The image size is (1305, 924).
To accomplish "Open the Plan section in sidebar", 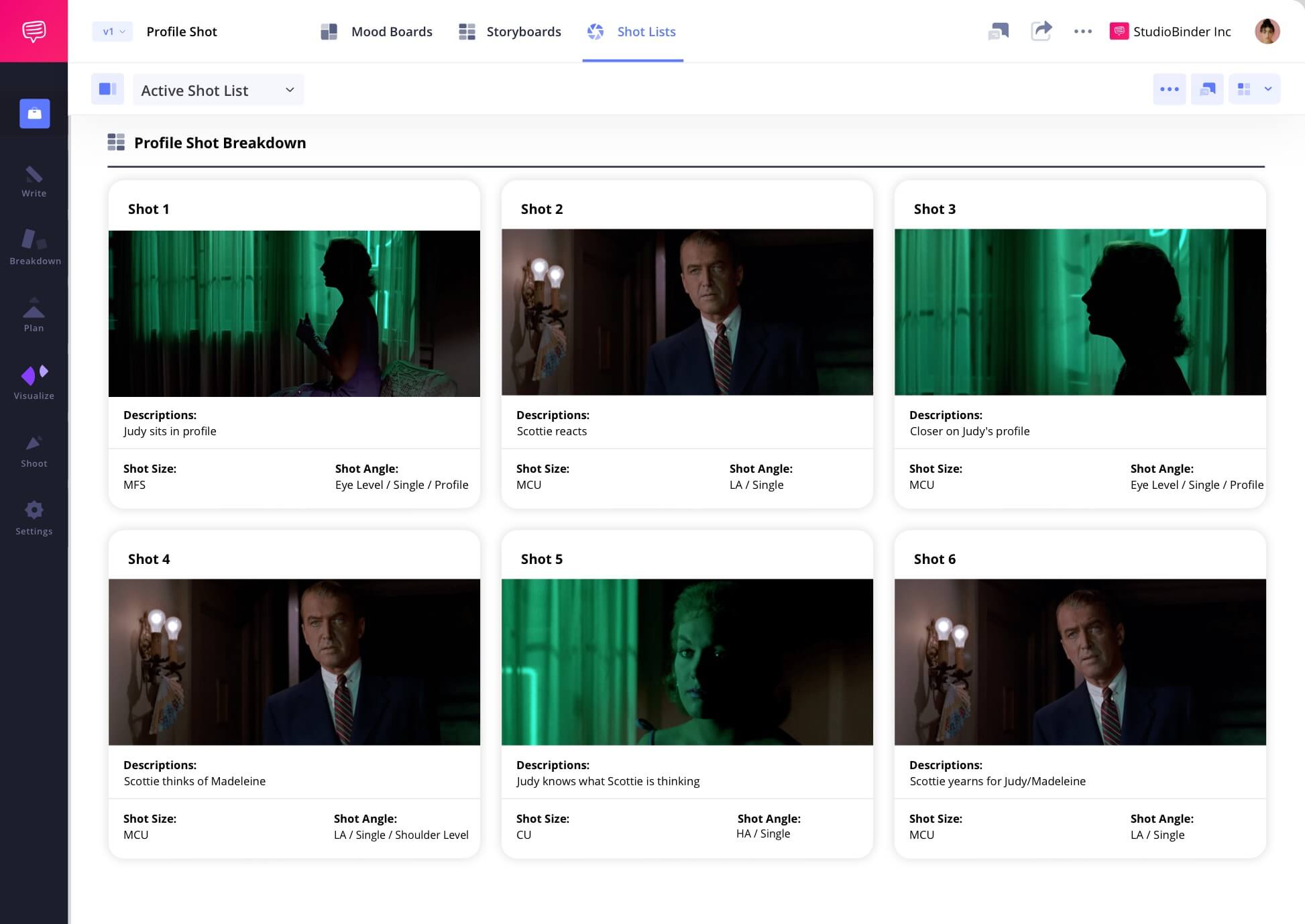I will pyautogui.click(x=34, y=315).
